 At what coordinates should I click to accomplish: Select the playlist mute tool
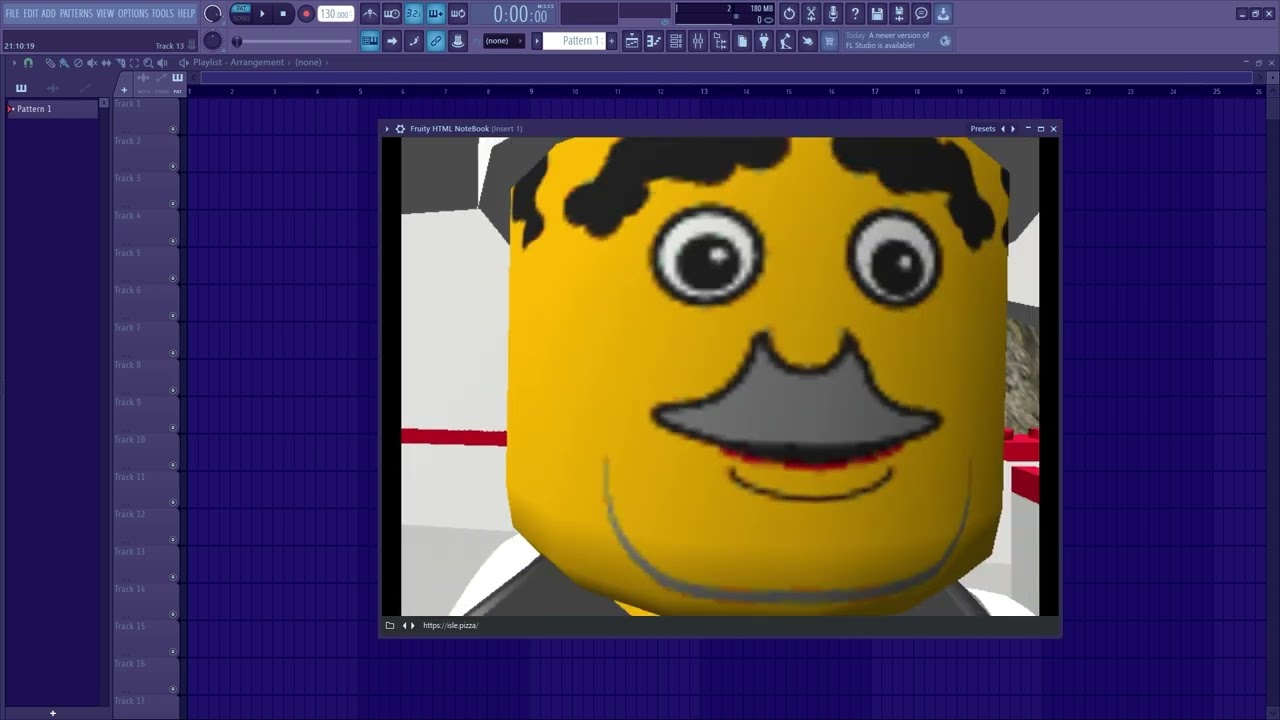(x=92, y=63)
